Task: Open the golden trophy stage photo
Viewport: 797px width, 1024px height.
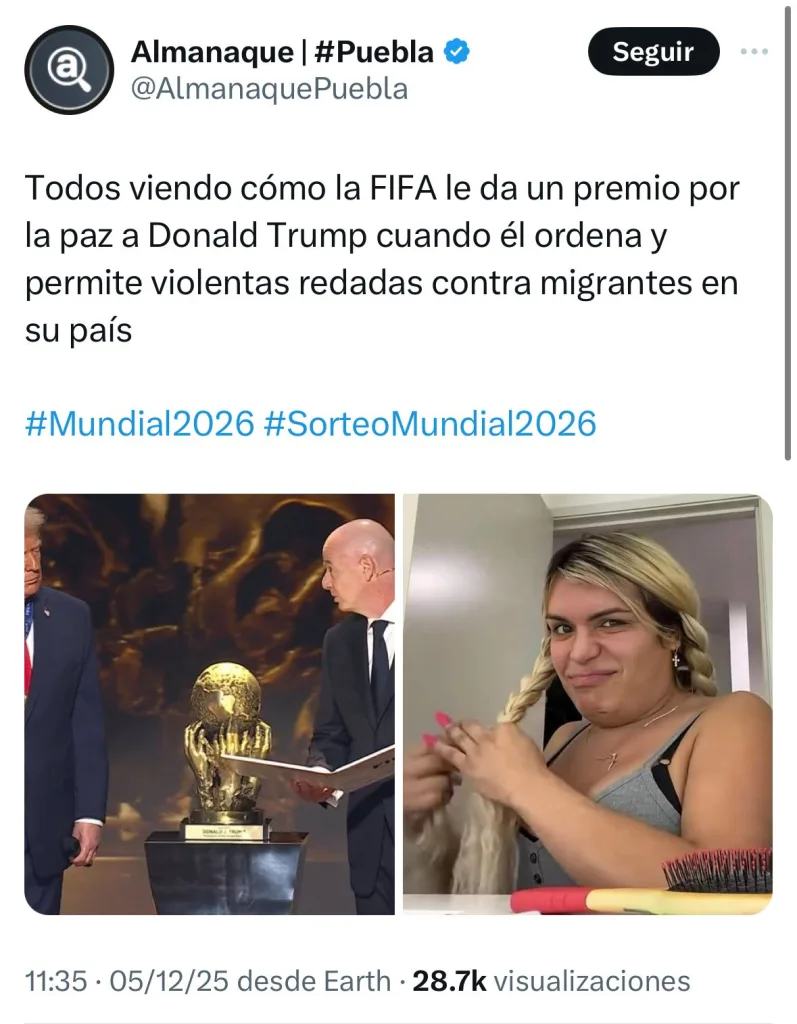Action: (x=209, y=704)
